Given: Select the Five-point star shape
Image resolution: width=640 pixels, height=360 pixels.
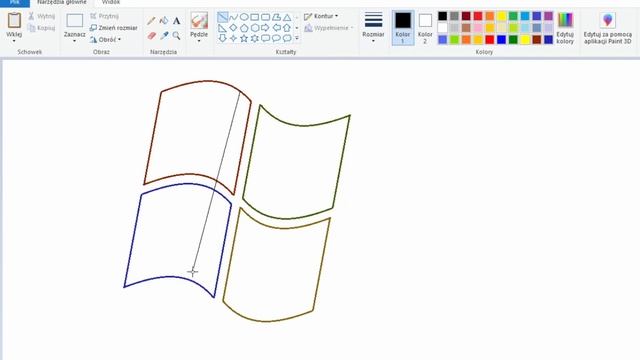Looking at the screenshot, I should (244, 38).
